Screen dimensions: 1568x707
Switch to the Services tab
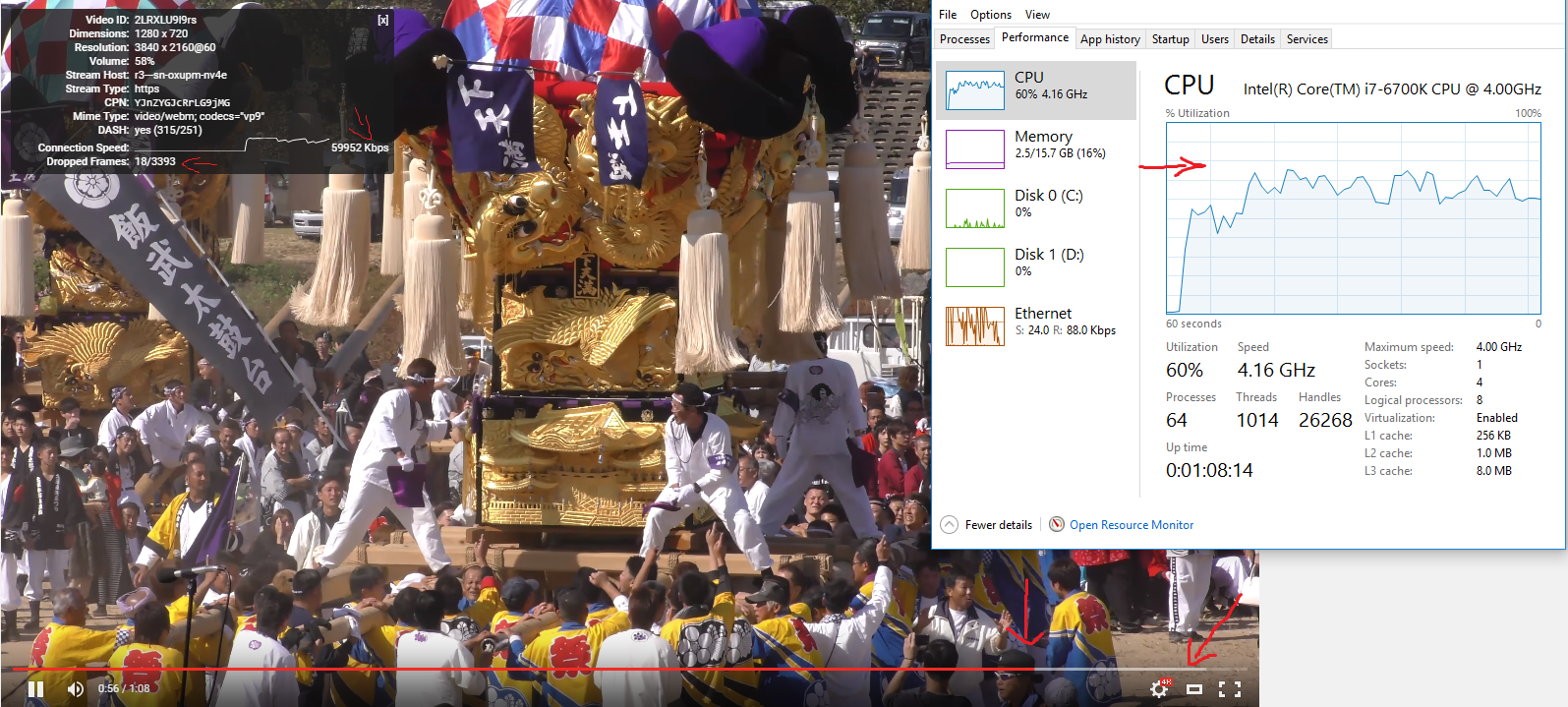tap(1307, 39)
